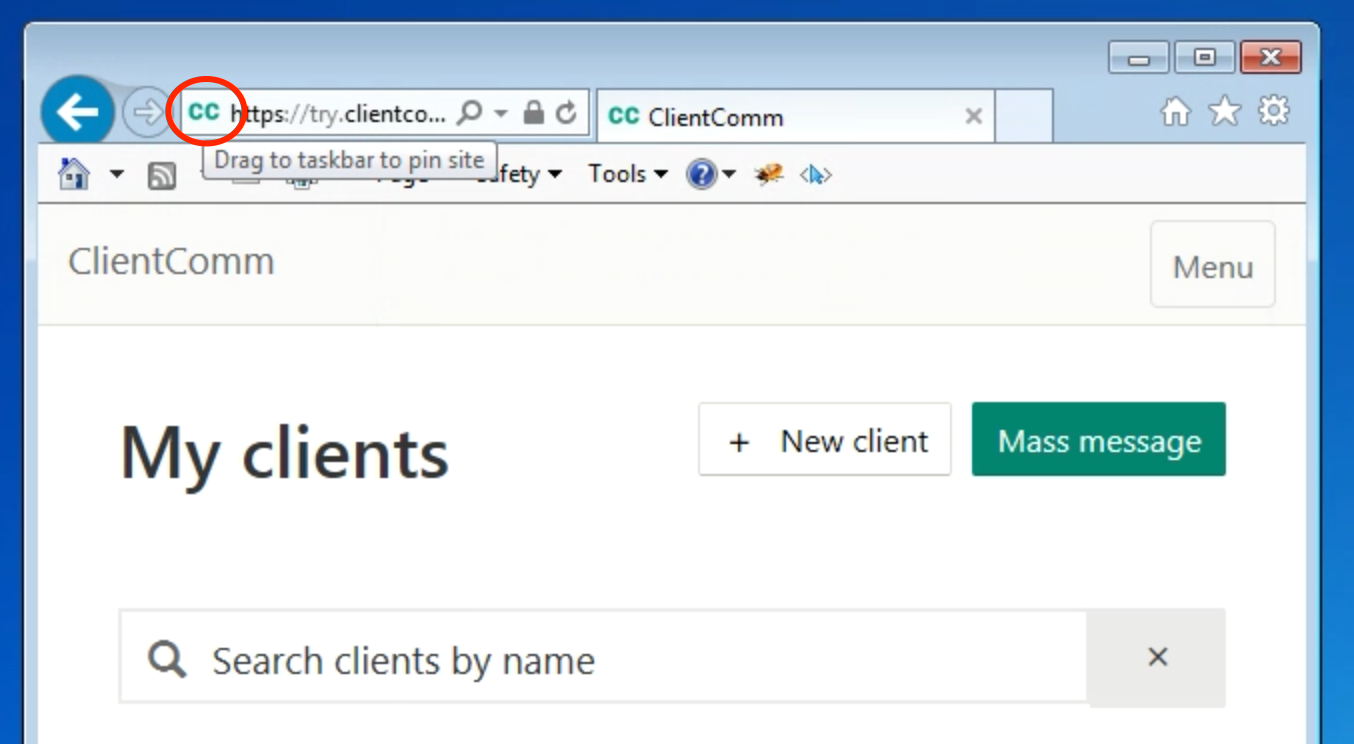This screenshot has height=744, width=1354.
Task: Go back with the browser Back arrow
Action: coord(77,112)
